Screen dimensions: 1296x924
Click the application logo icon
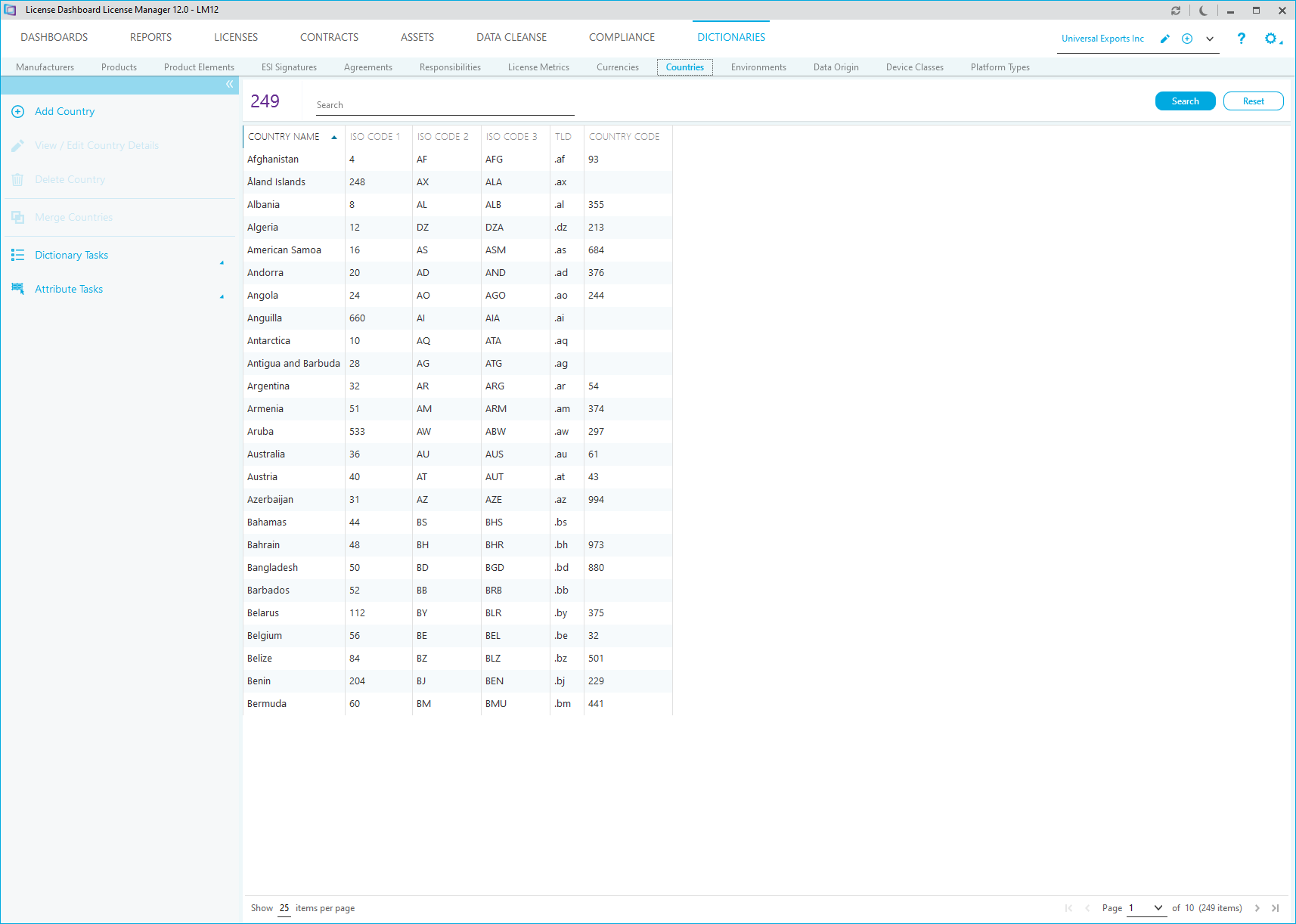[x=10, y=10]
